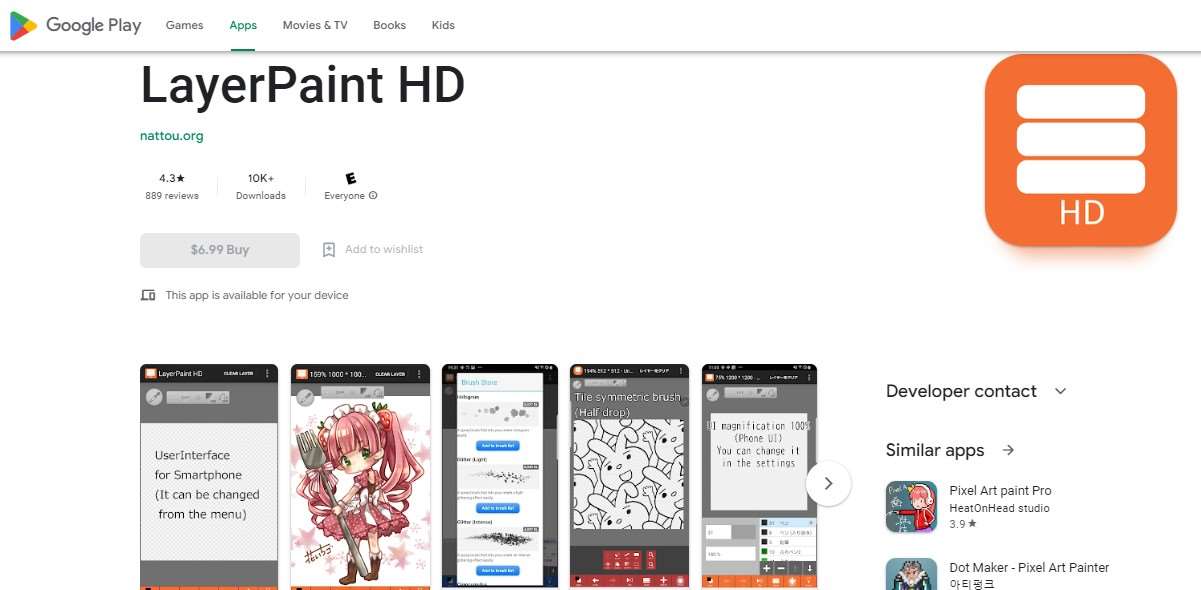Switch to Movies & TV tab
Viewport: 1201px width, 590px height.
pos(315,25)
